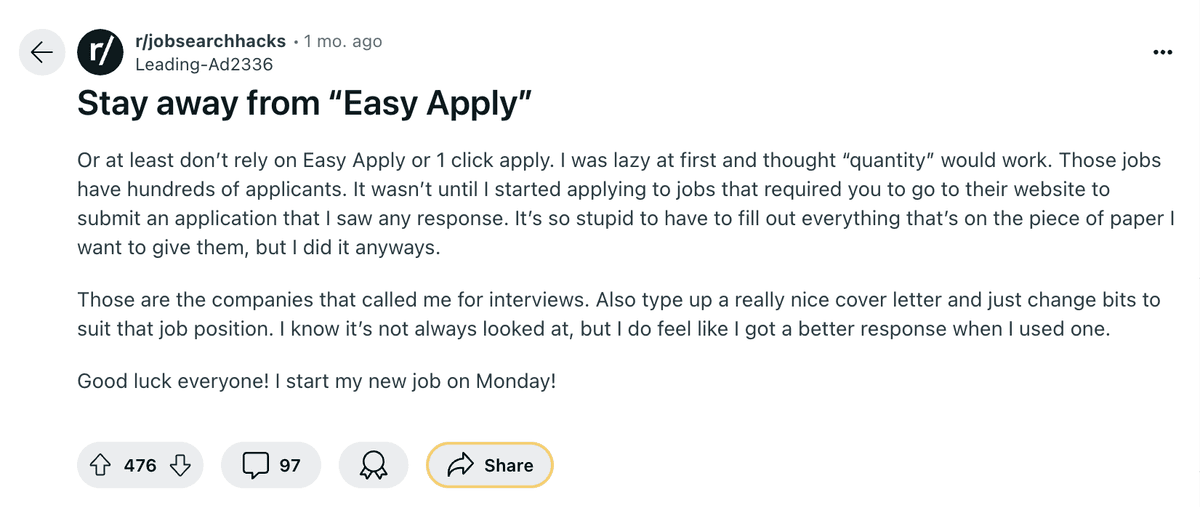
Task: Click the "Good luck everyone!" line
Action: click(315, 382)
